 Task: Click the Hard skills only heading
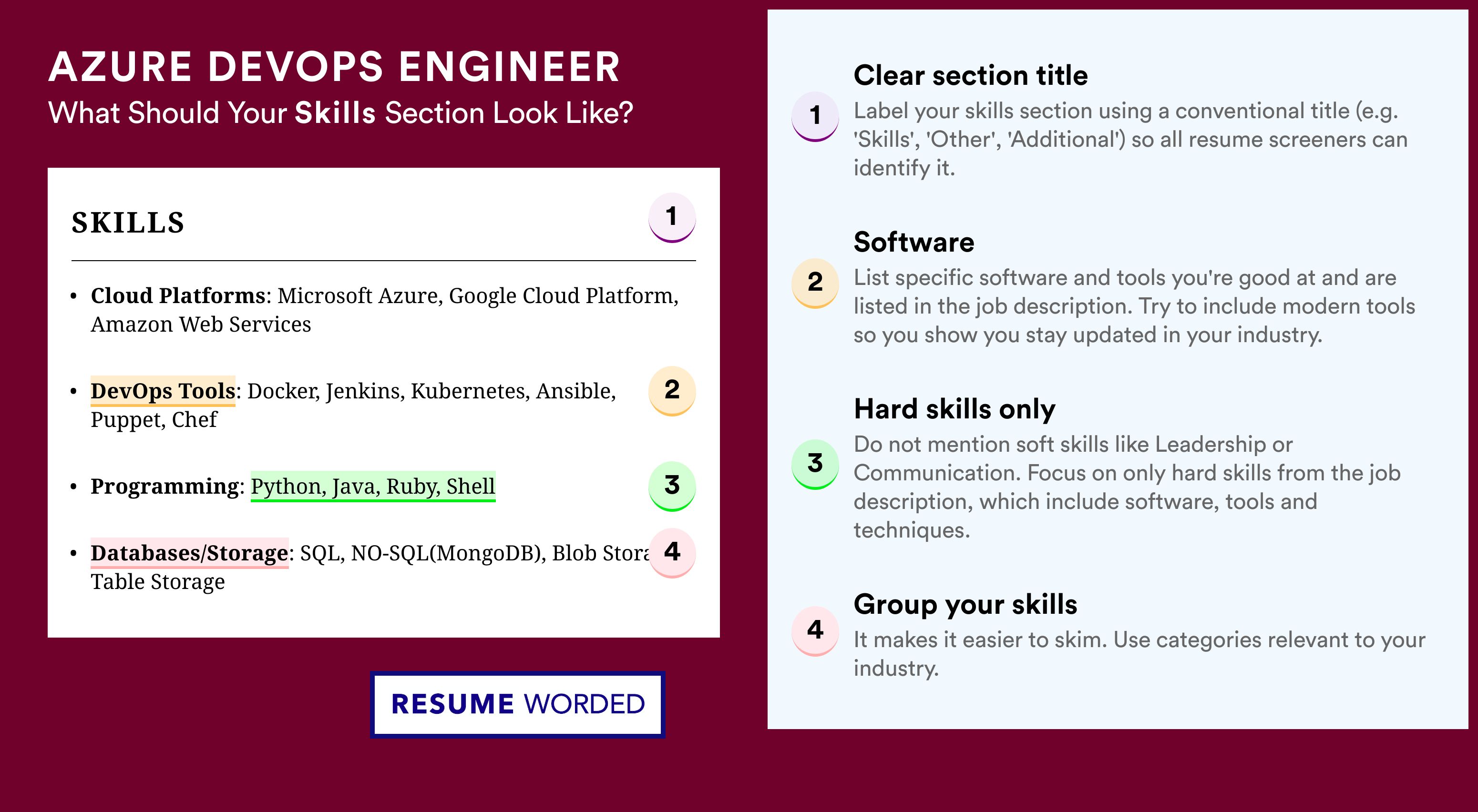955,409
